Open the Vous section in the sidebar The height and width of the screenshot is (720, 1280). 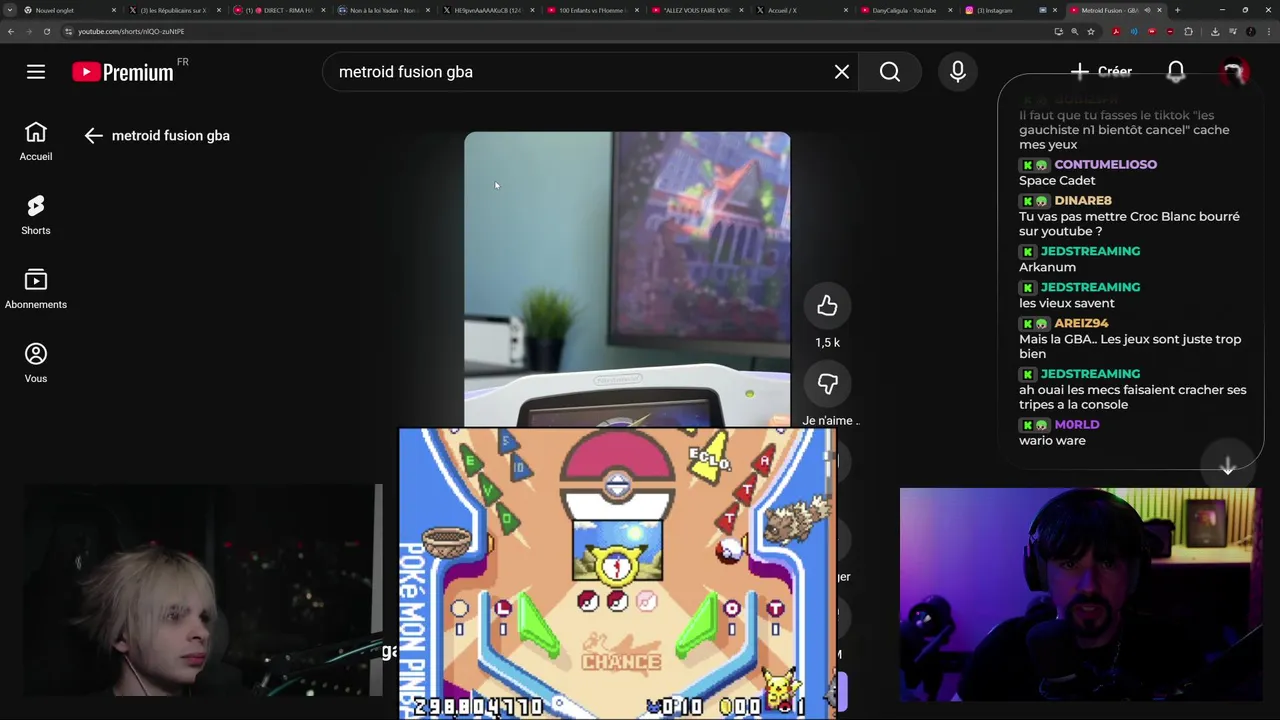36,364
